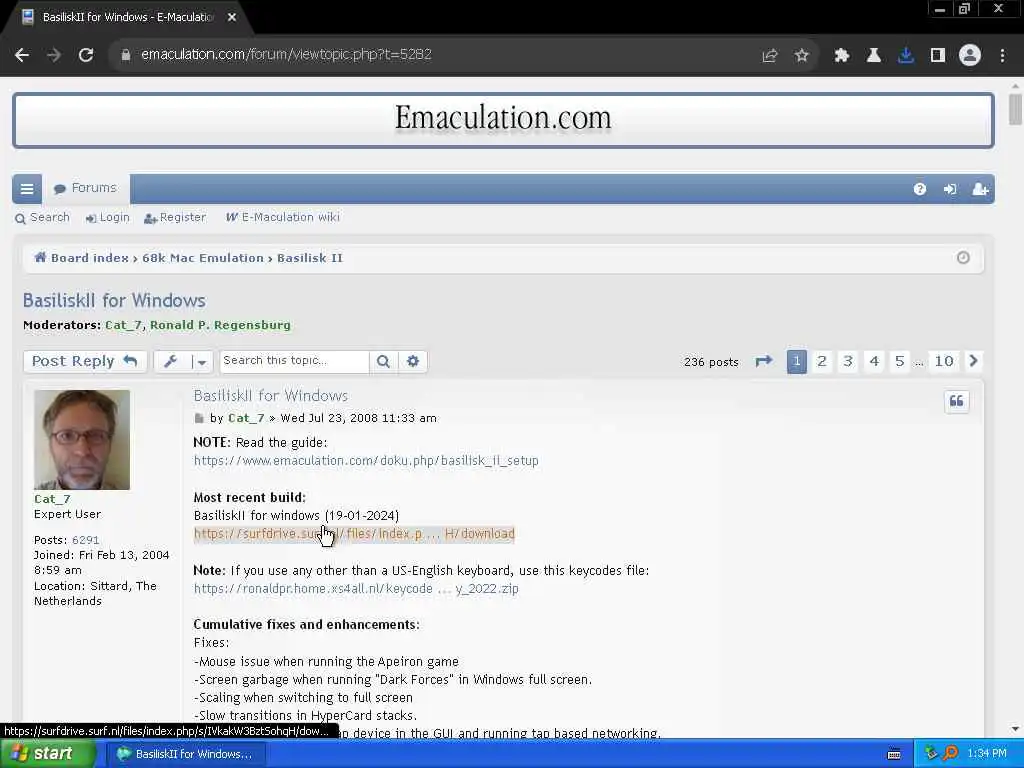Image resolution: width=1024 pixels, height=768 pixels.
Task: Click the jump-to-page arrow icon
Action: tap(764, 361)
